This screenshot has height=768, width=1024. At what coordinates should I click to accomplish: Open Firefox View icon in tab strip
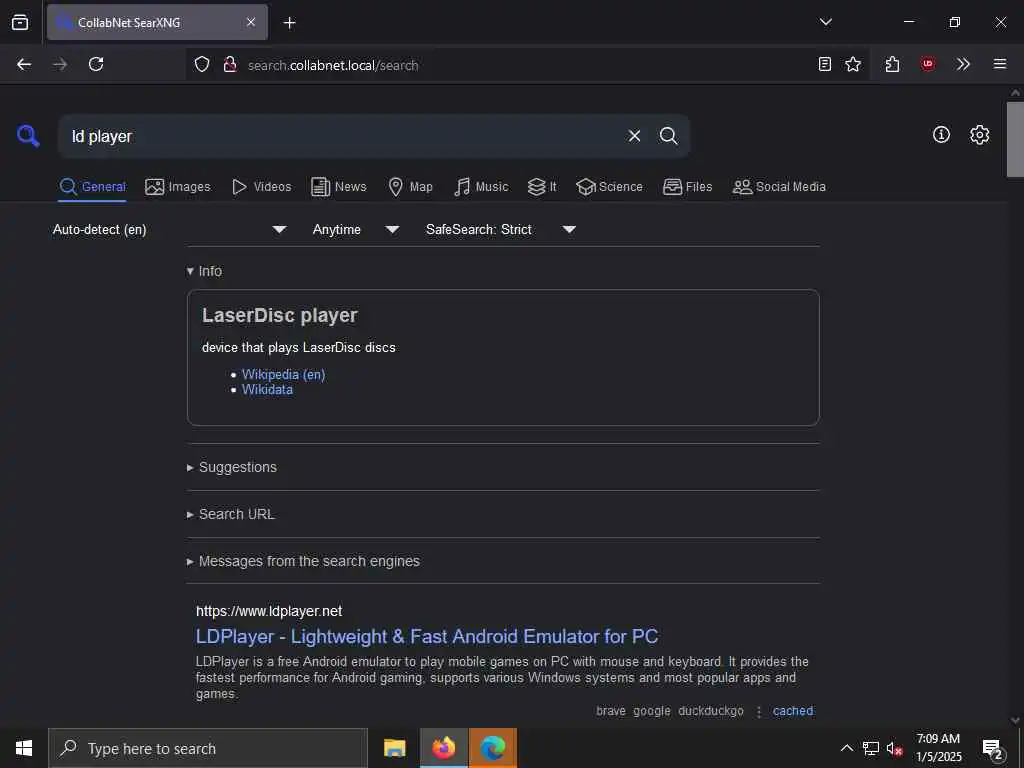point(20,22)
